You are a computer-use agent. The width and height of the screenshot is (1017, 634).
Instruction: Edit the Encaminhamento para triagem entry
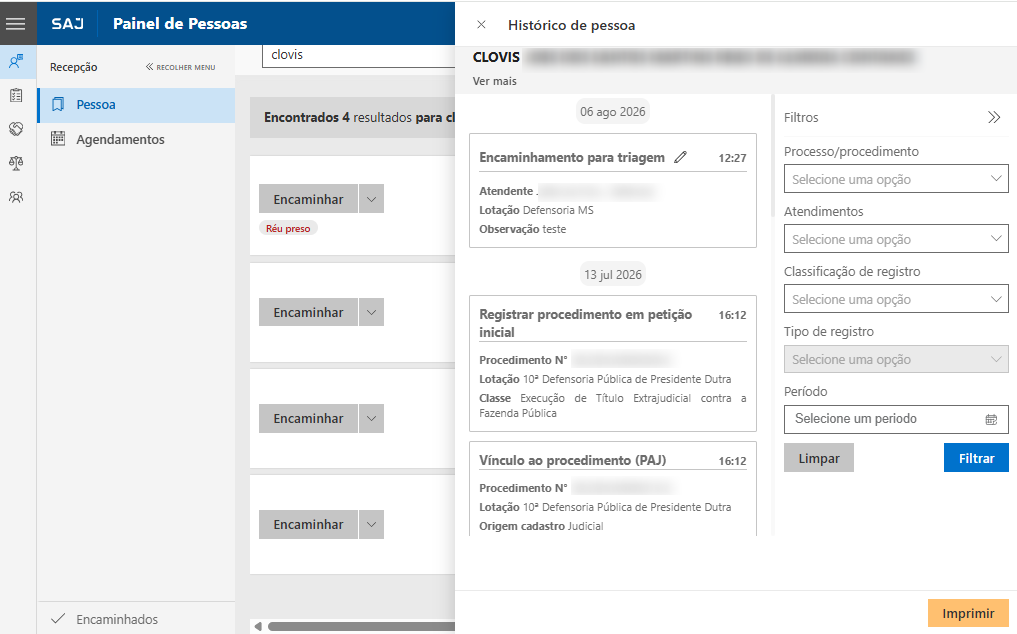[x=680, y=157]
